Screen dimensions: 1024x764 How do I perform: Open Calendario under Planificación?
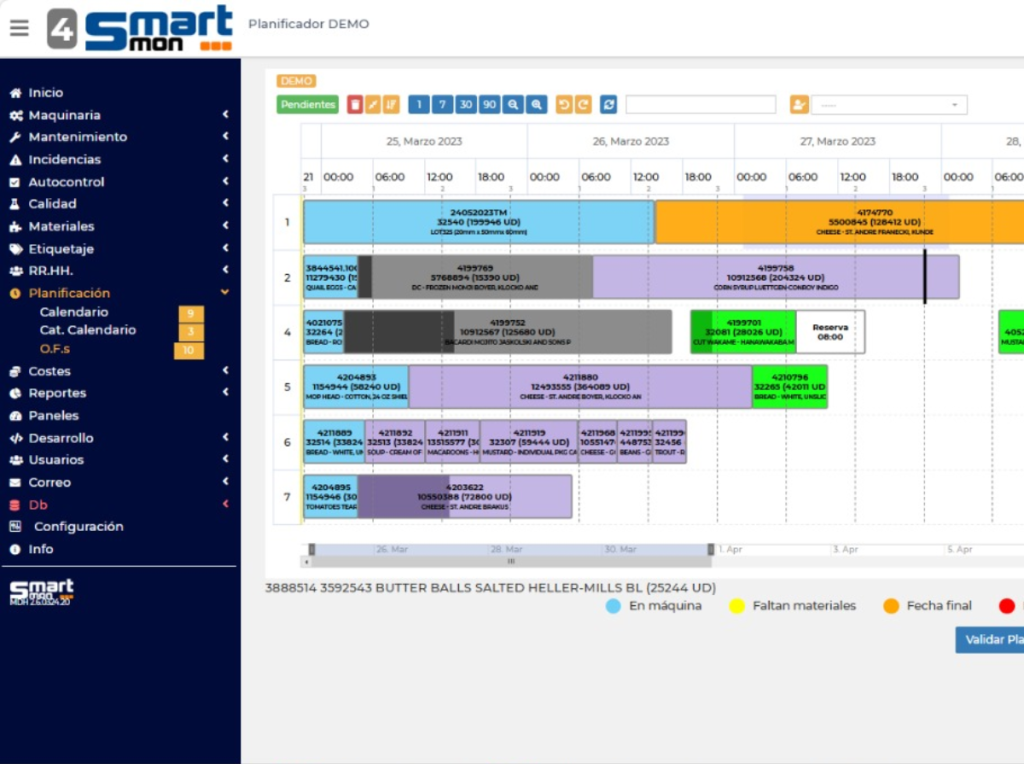tap(74, 312)
